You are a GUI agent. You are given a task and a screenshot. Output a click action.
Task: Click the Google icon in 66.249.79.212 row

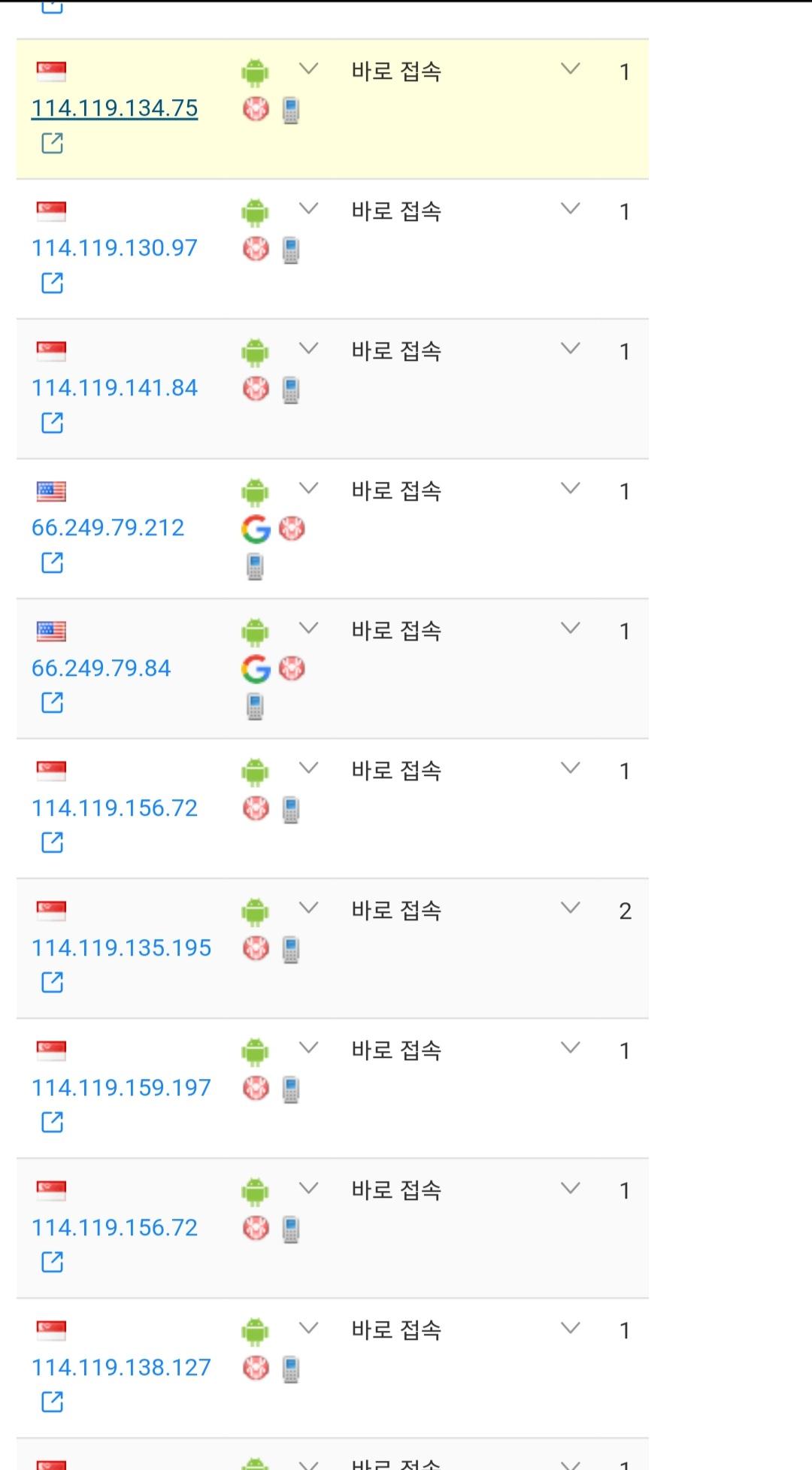click(x=256, y=529)
